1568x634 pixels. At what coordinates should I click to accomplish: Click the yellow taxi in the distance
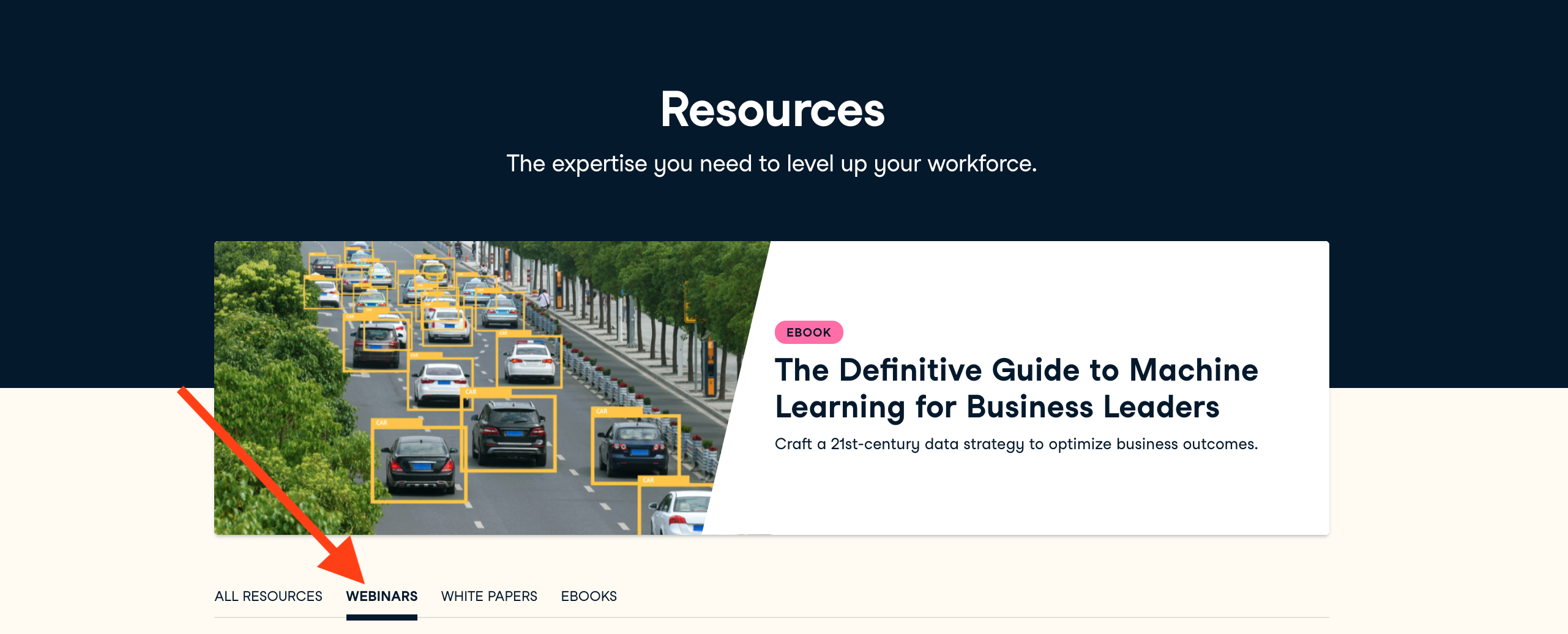[x=433, y=271]
